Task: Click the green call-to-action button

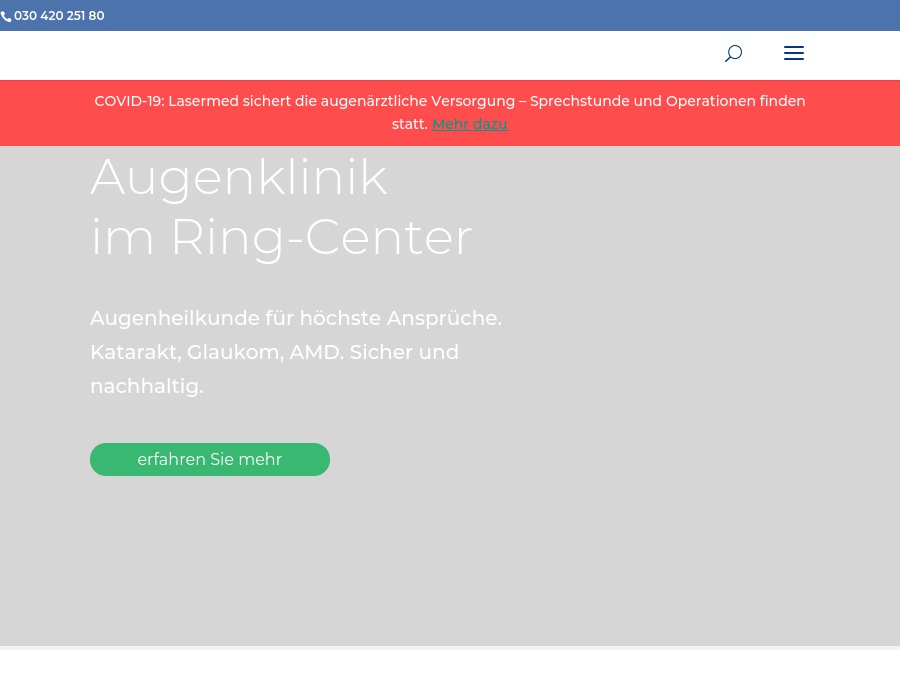Action: 209,459
